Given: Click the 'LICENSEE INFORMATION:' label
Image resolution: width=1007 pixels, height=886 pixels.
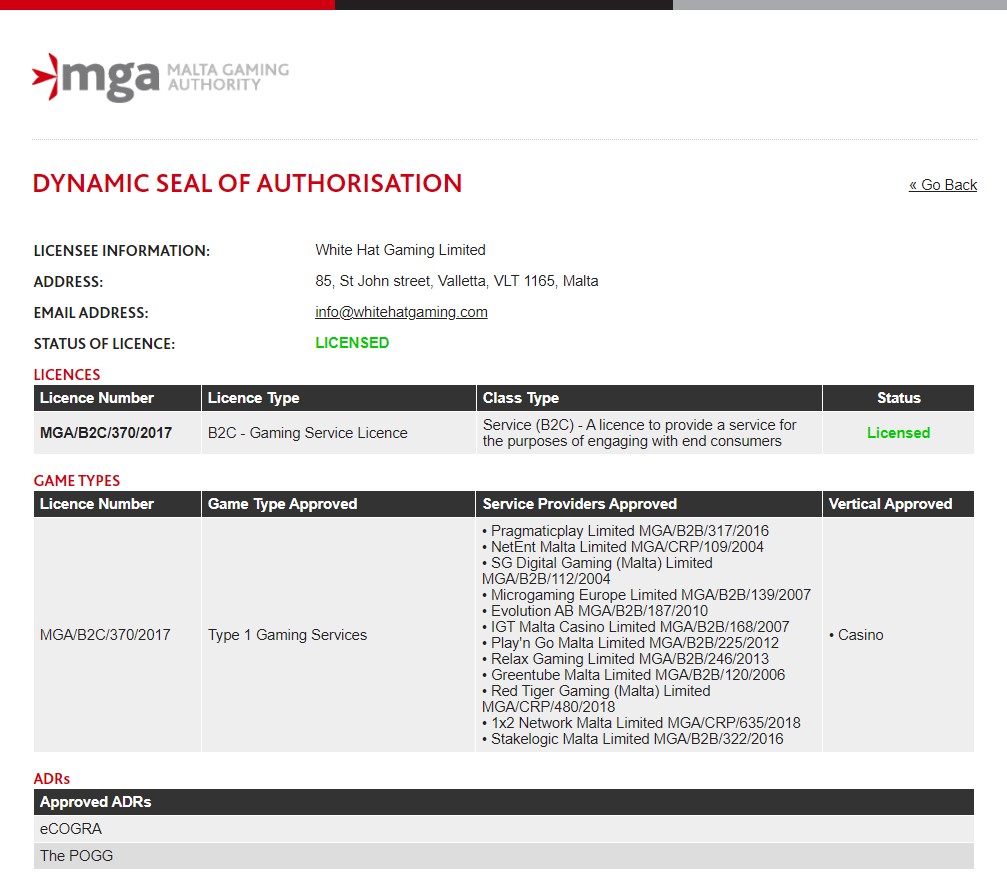Looking at the screenshot, I should 121,251.
